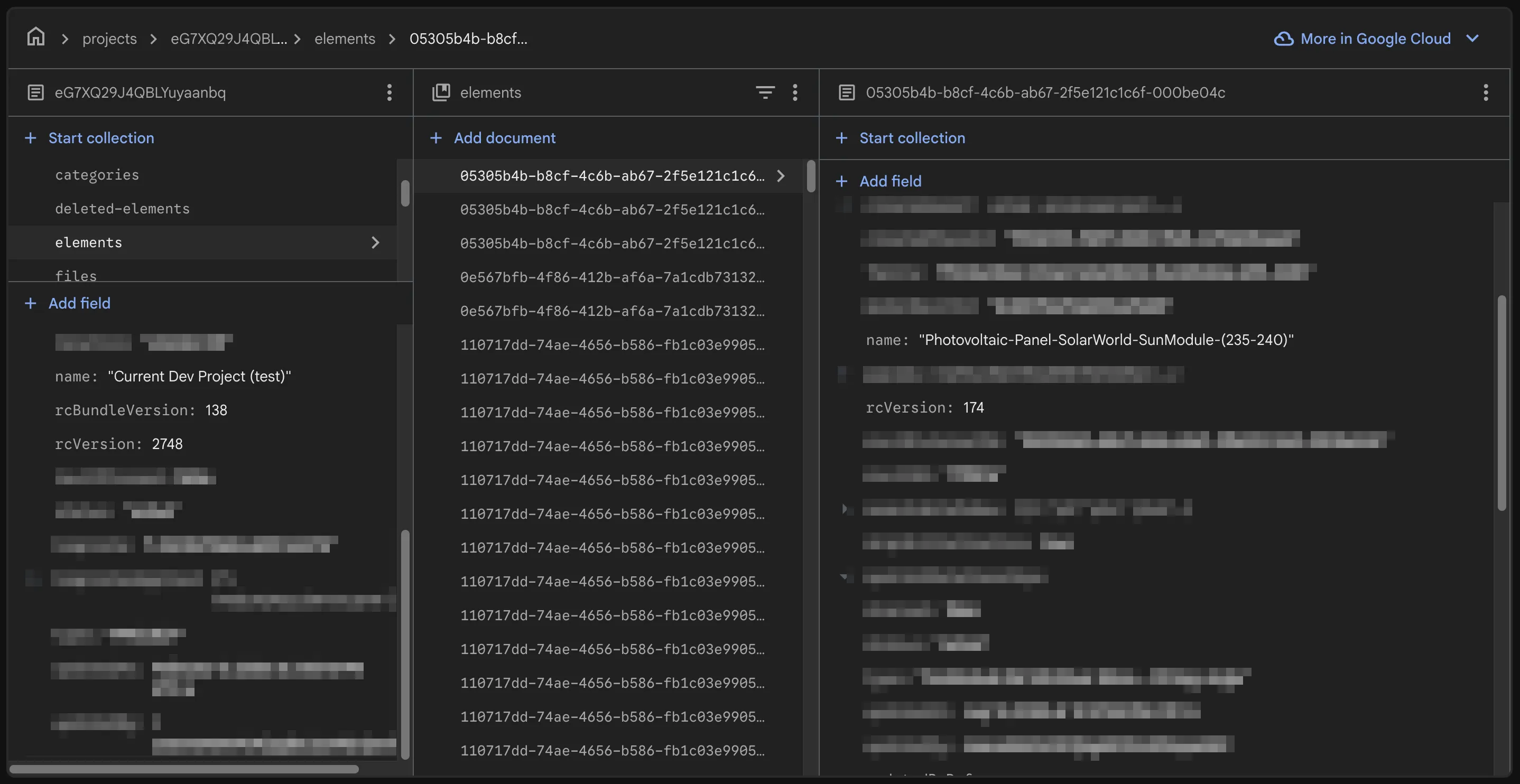Open the projects breadcrumb page
Screen dimensions: 1520x784
point(109,39)
